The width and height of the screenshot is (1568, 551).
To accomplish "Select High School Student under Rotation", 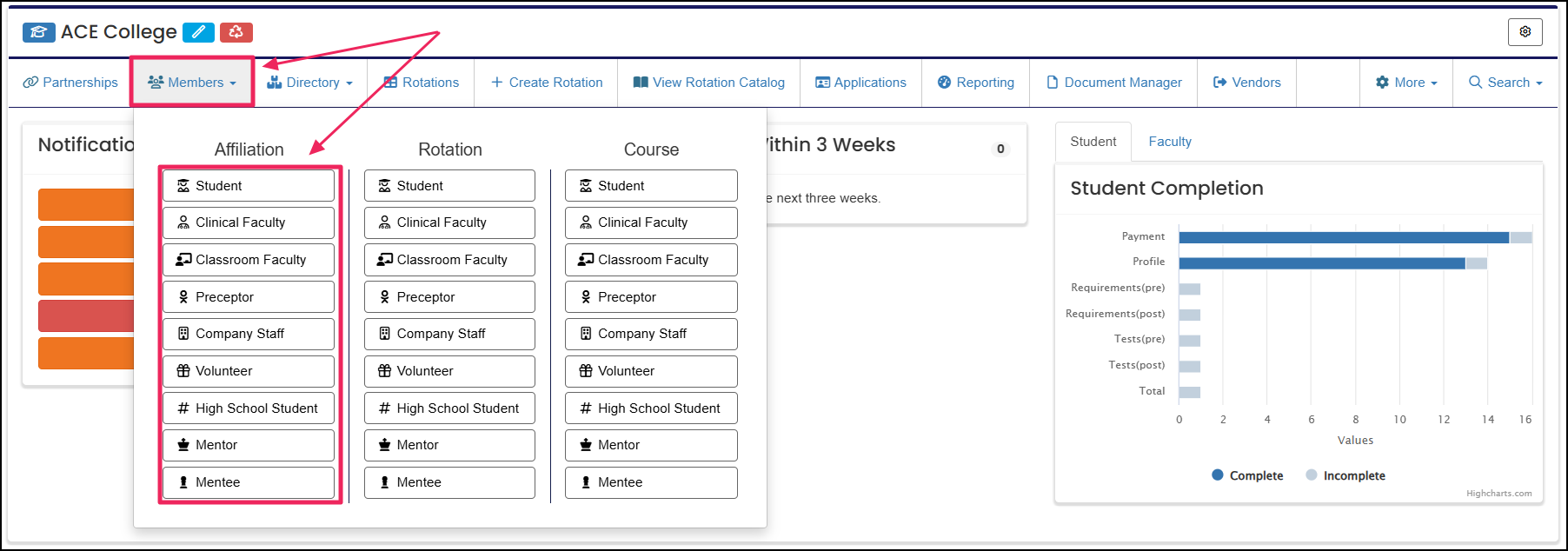I will 449,408.
